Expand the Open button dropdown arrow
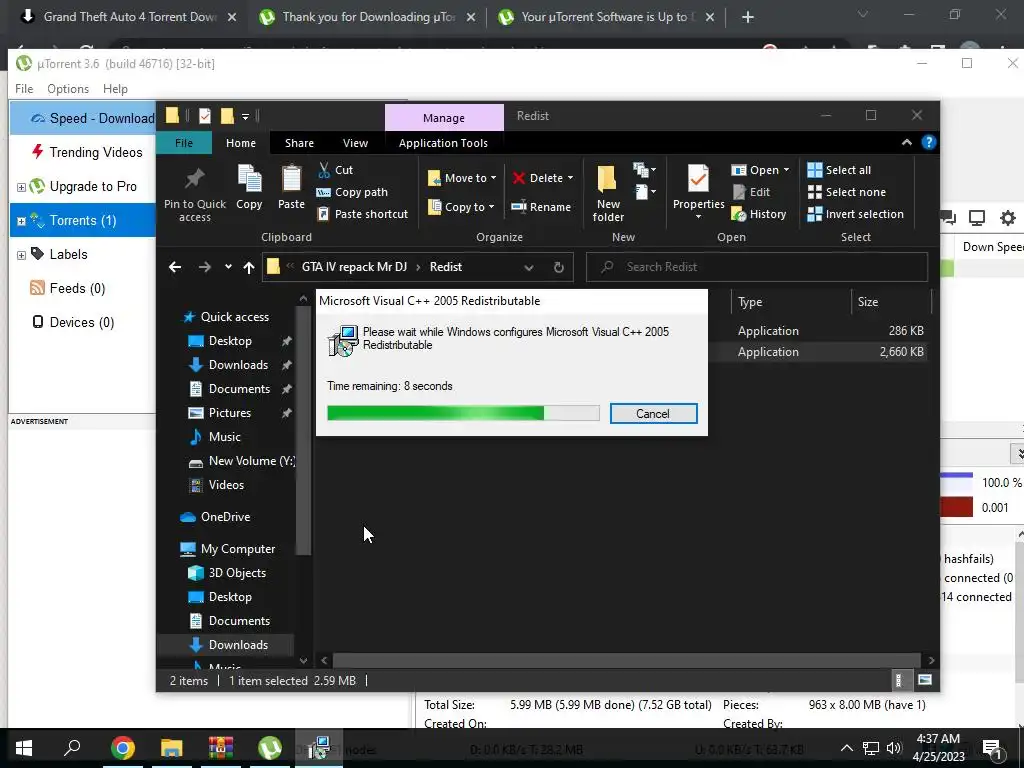 pos(786,170)
